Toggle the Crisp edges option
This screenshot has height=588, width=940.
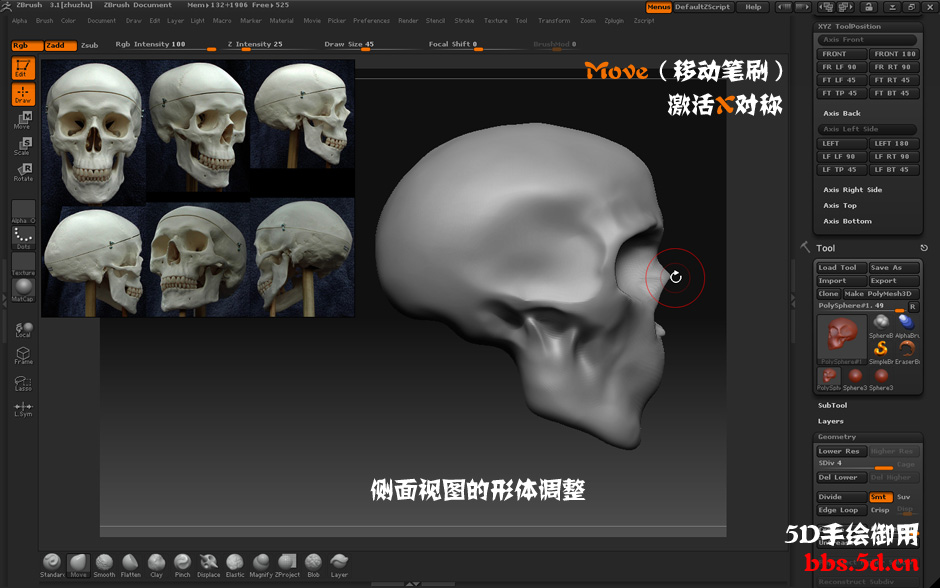pos(881,510)
